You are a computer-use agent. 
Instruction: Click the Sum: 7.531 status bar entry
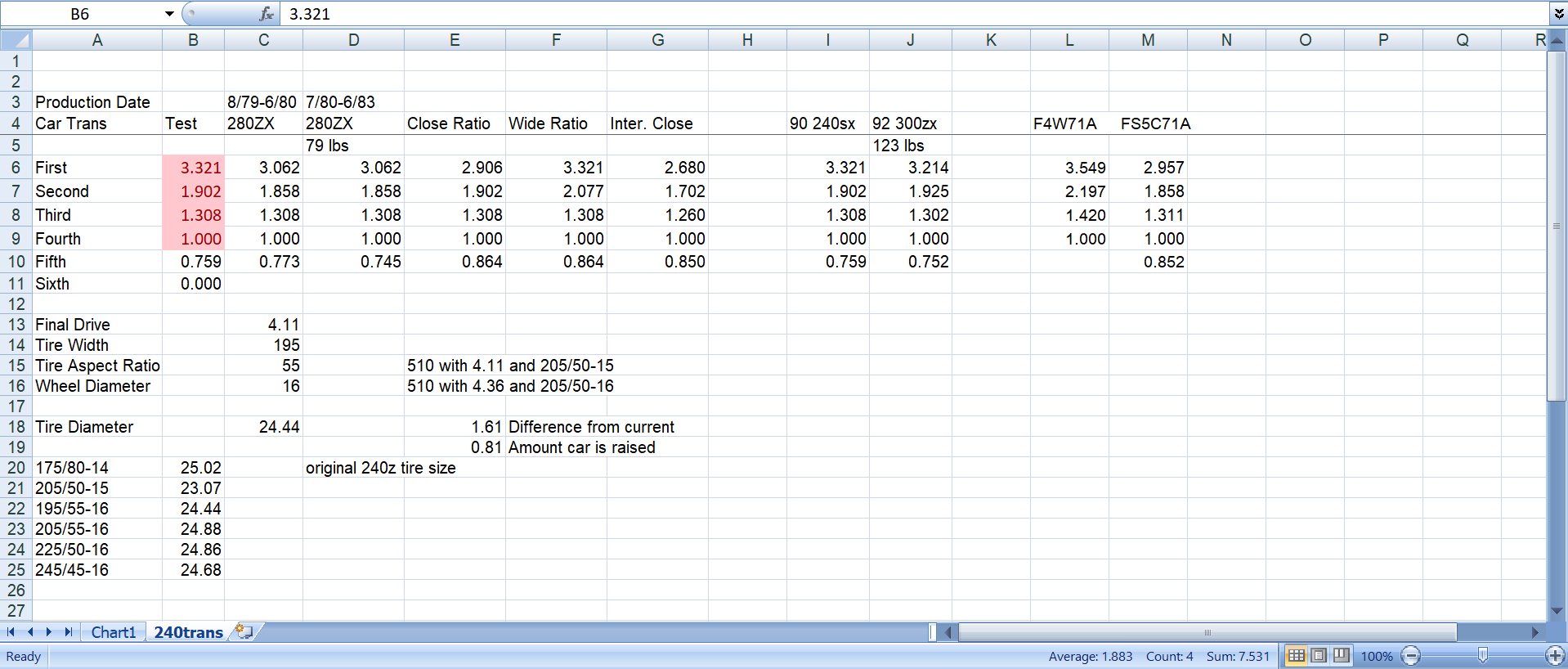coord(1238,657)
